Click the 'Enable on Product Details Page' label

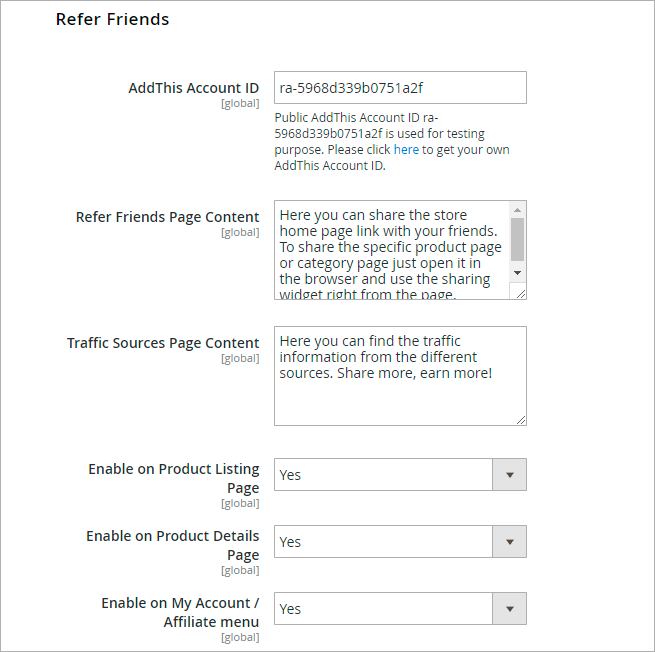pyautogui.click(x=172, y=545)
